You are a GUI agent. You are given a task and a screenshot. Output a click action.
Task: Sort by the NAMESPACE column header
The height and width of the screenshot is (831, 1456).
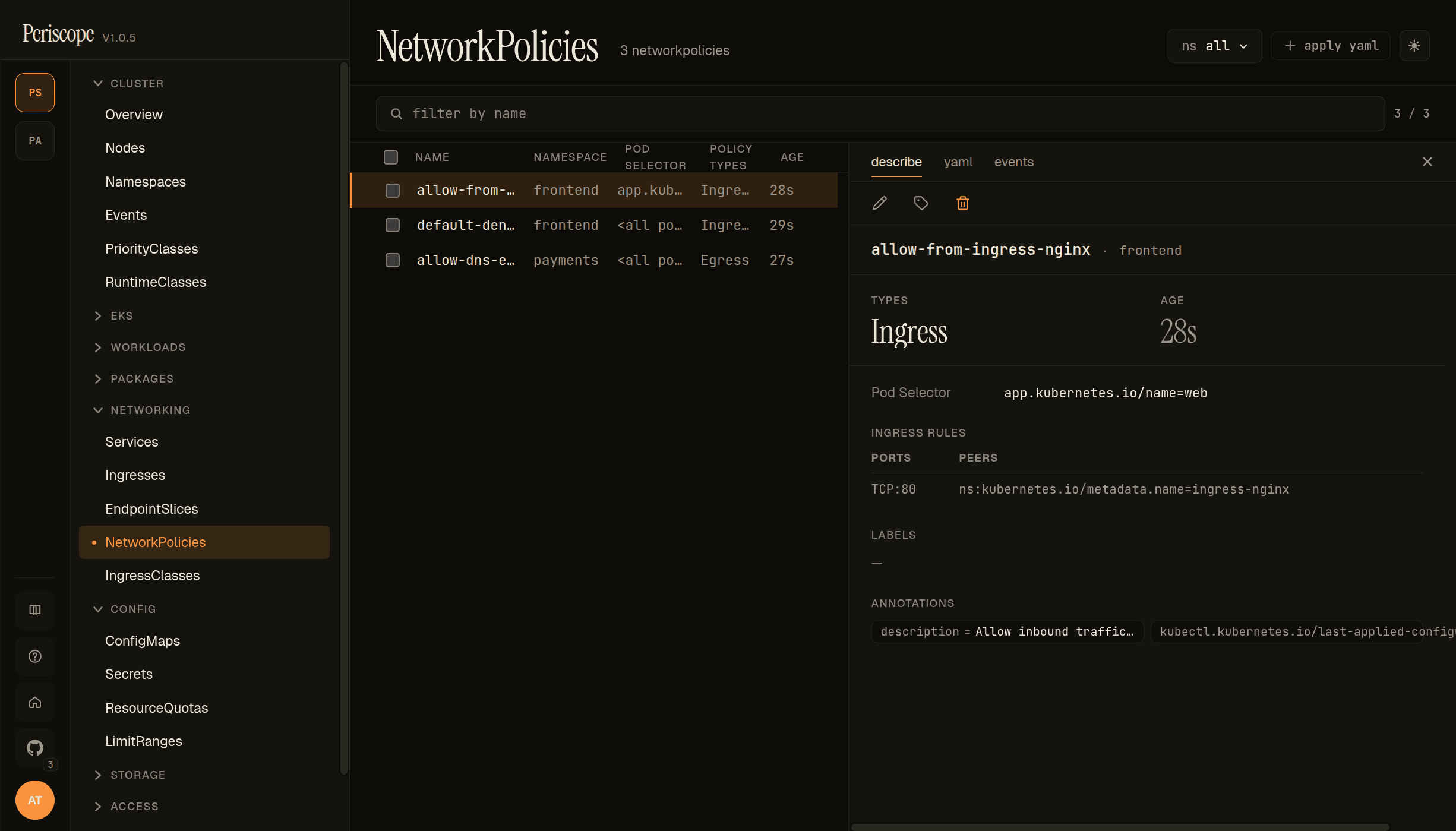570,157
